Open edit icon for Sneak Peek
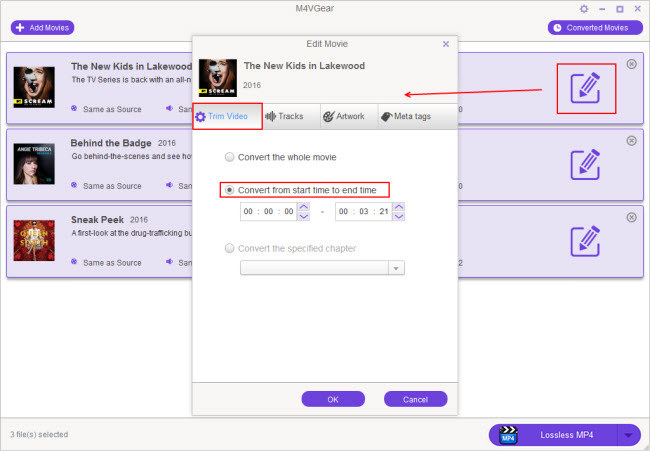 pos(585,241)
